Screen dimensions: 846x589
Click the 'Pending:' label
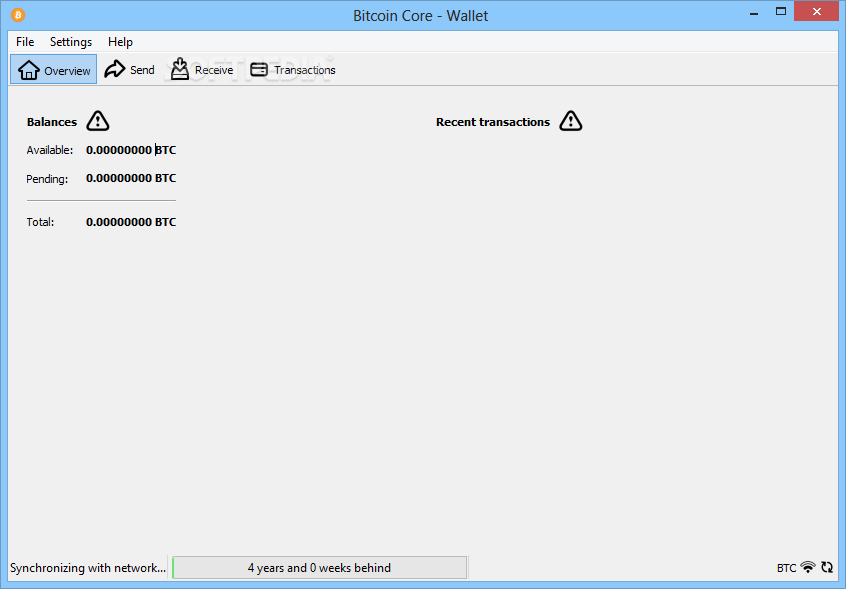click(47, 179)
